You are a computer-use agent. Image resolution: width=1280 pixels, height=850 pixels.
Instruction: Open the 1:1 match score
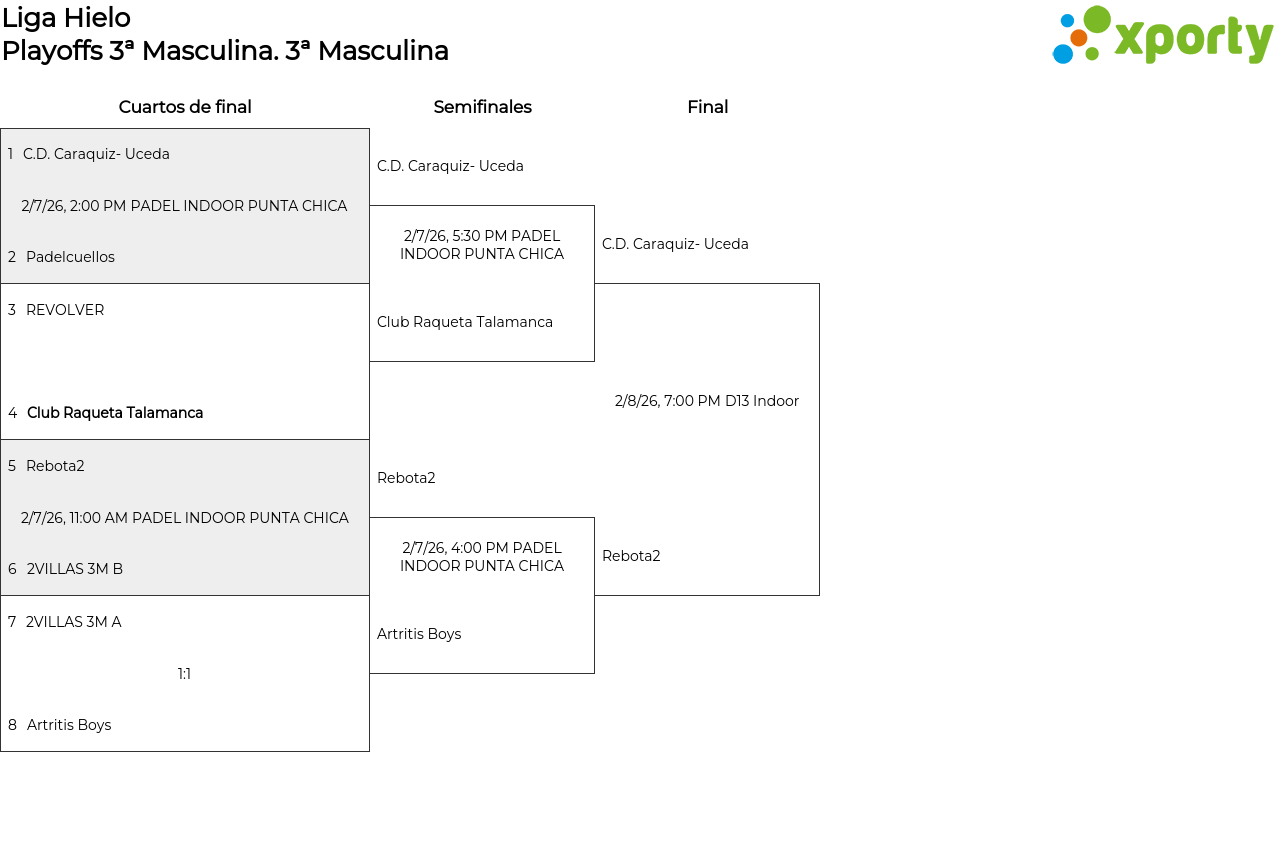pos(184,674)
